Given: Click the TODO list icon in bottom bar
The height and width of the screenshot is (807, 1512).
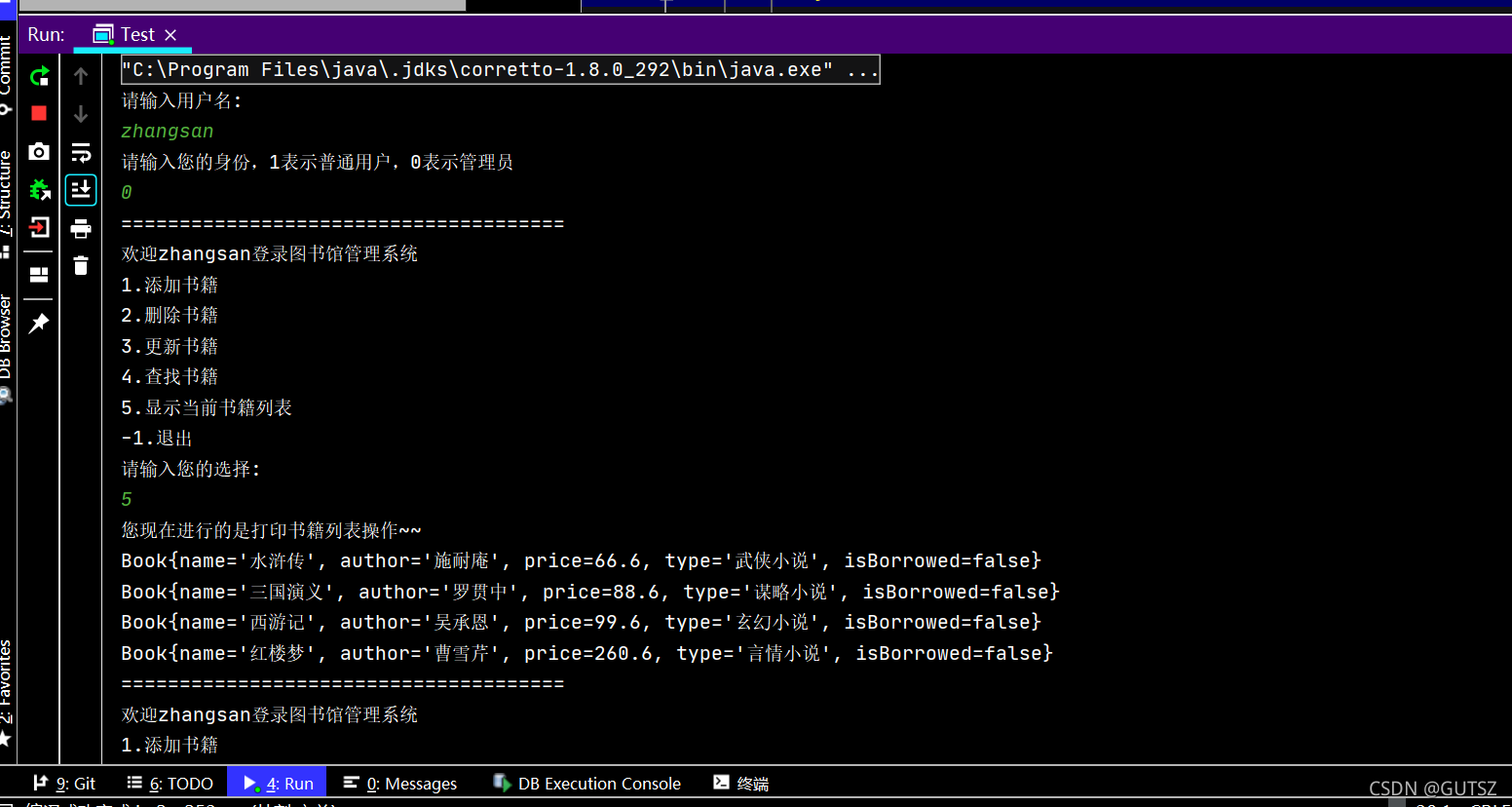Looking at the screenshot, I should (134, 783).
